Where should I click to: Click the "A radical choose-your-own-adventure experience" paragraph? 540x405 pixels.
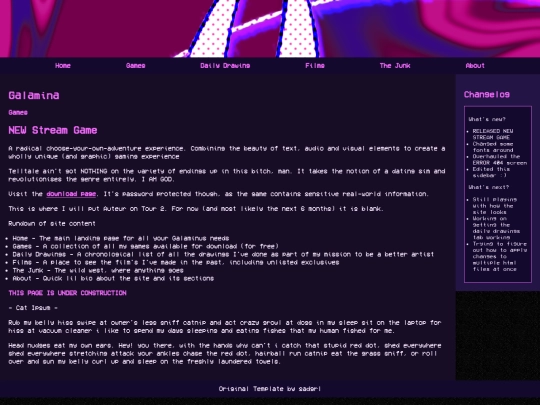[227, 152]
